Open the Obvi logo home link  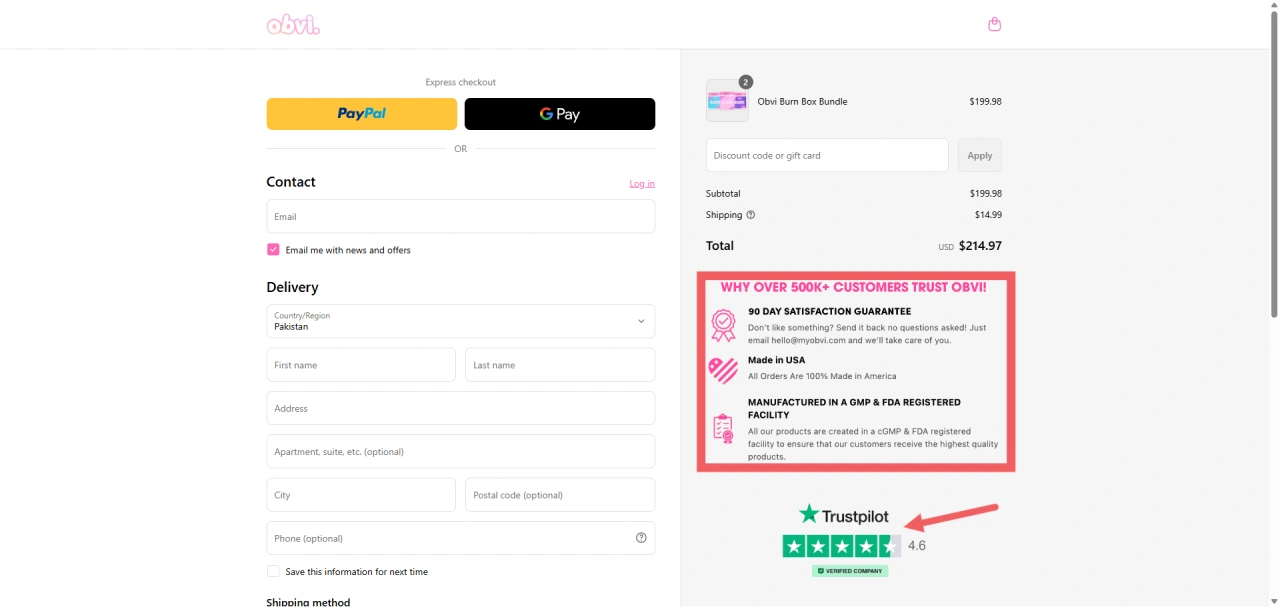293,25
